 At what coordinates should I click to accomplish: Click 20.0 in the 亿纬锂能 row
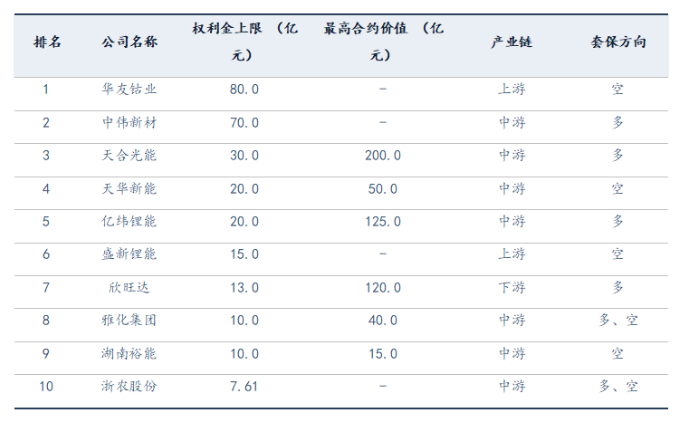244,221
